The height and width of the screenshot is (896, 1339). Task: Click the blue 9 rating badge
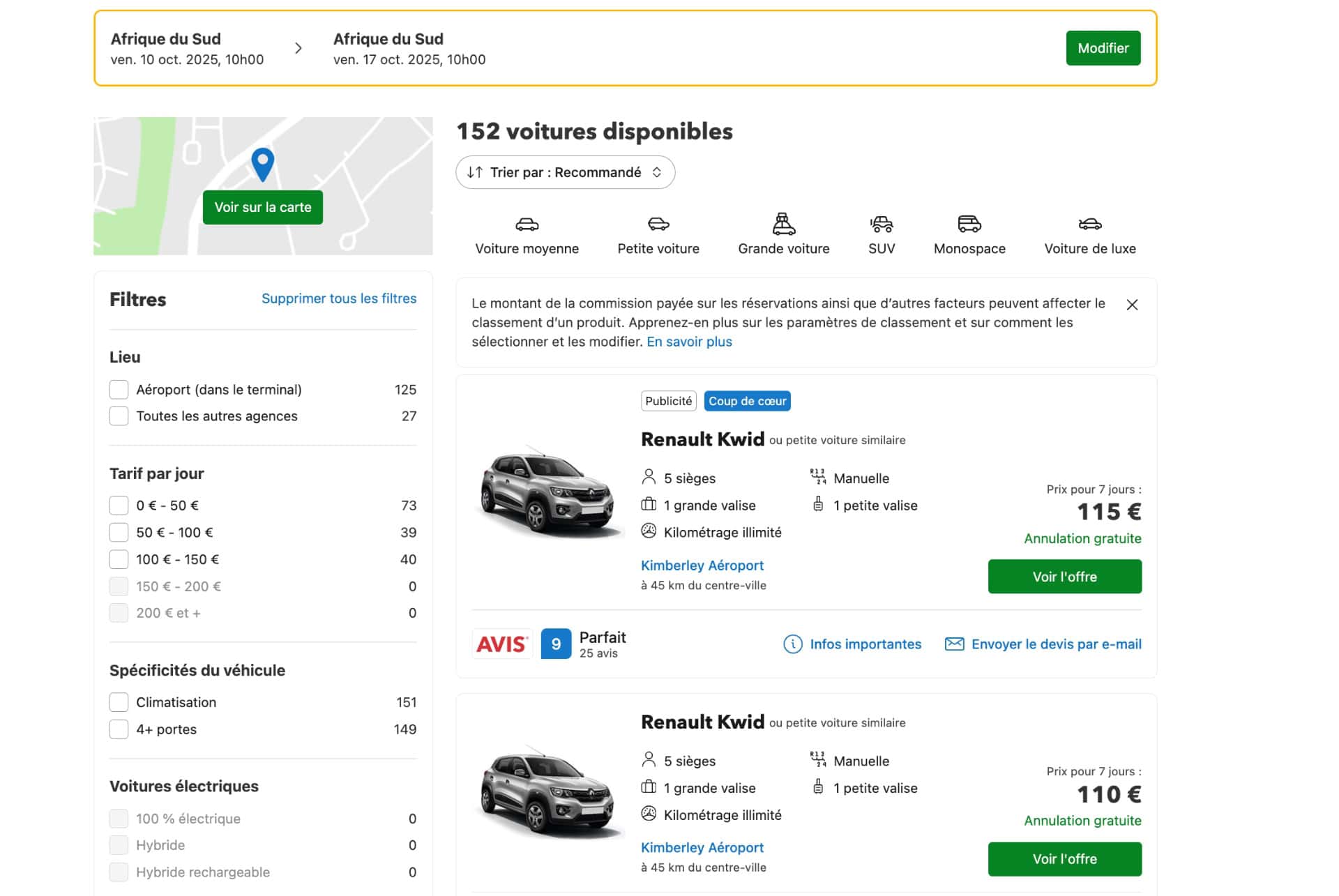556,644
